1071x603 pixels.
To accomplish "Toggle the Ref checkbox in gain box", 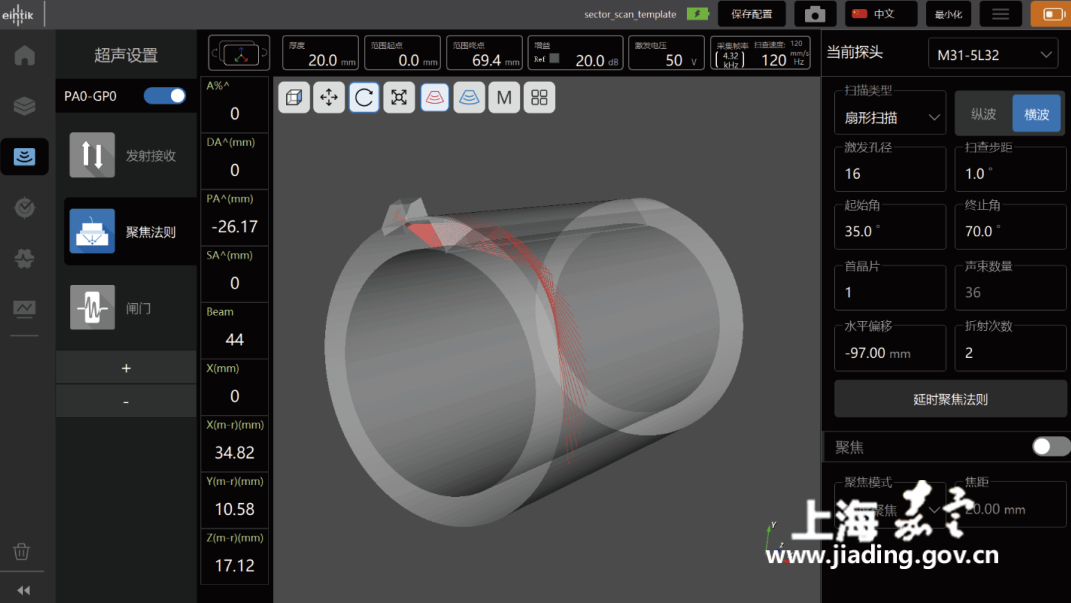I will (x=554, y=59).
